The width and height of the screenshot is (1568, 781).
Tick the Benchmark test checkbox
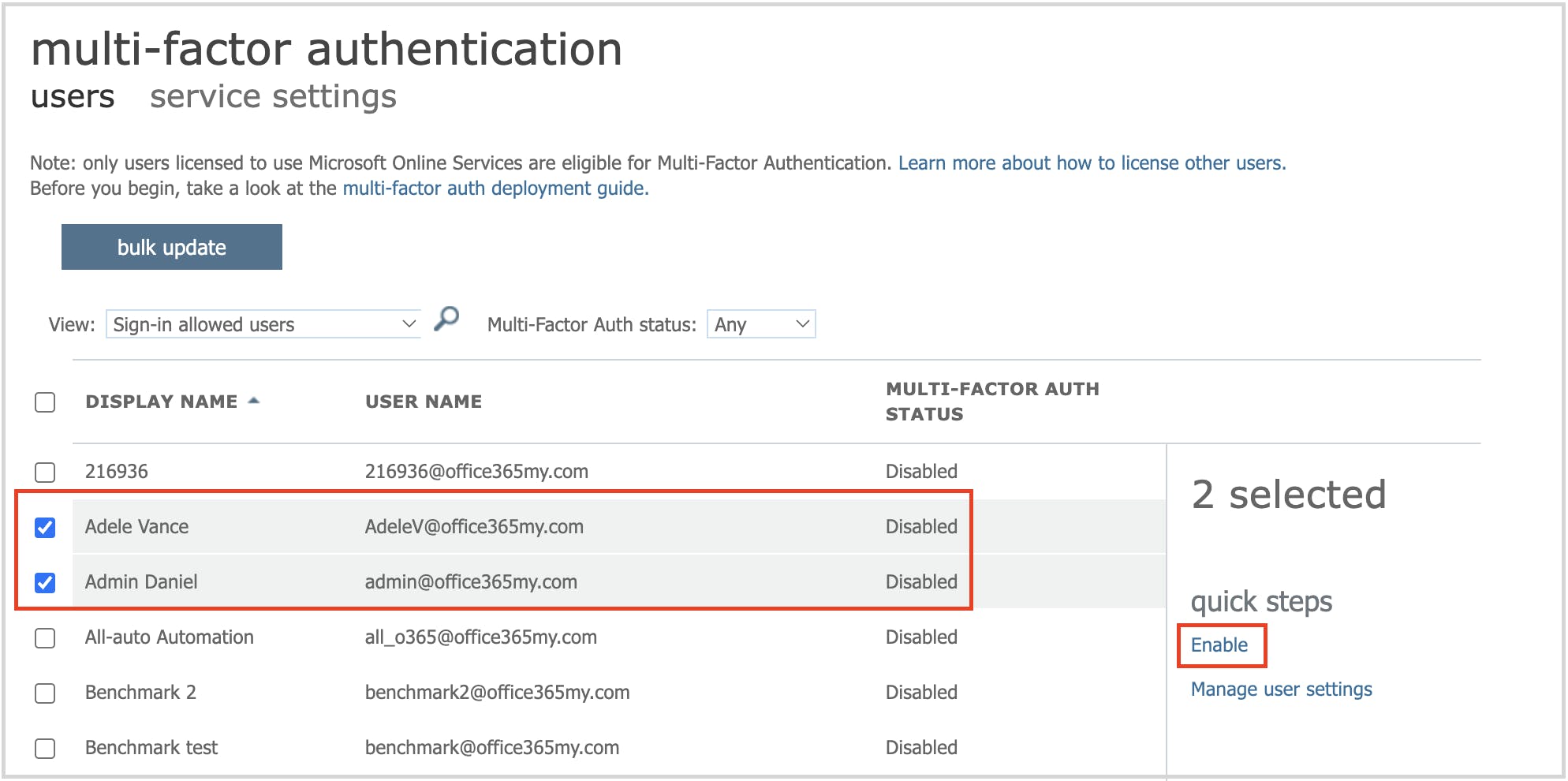45,748
